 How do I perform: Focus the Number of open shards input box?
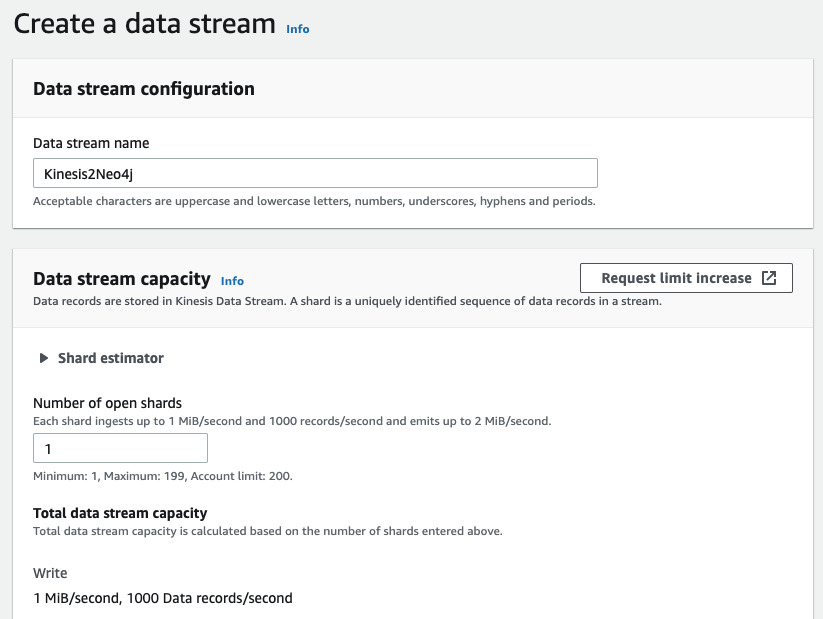click(x=120, y=448)
